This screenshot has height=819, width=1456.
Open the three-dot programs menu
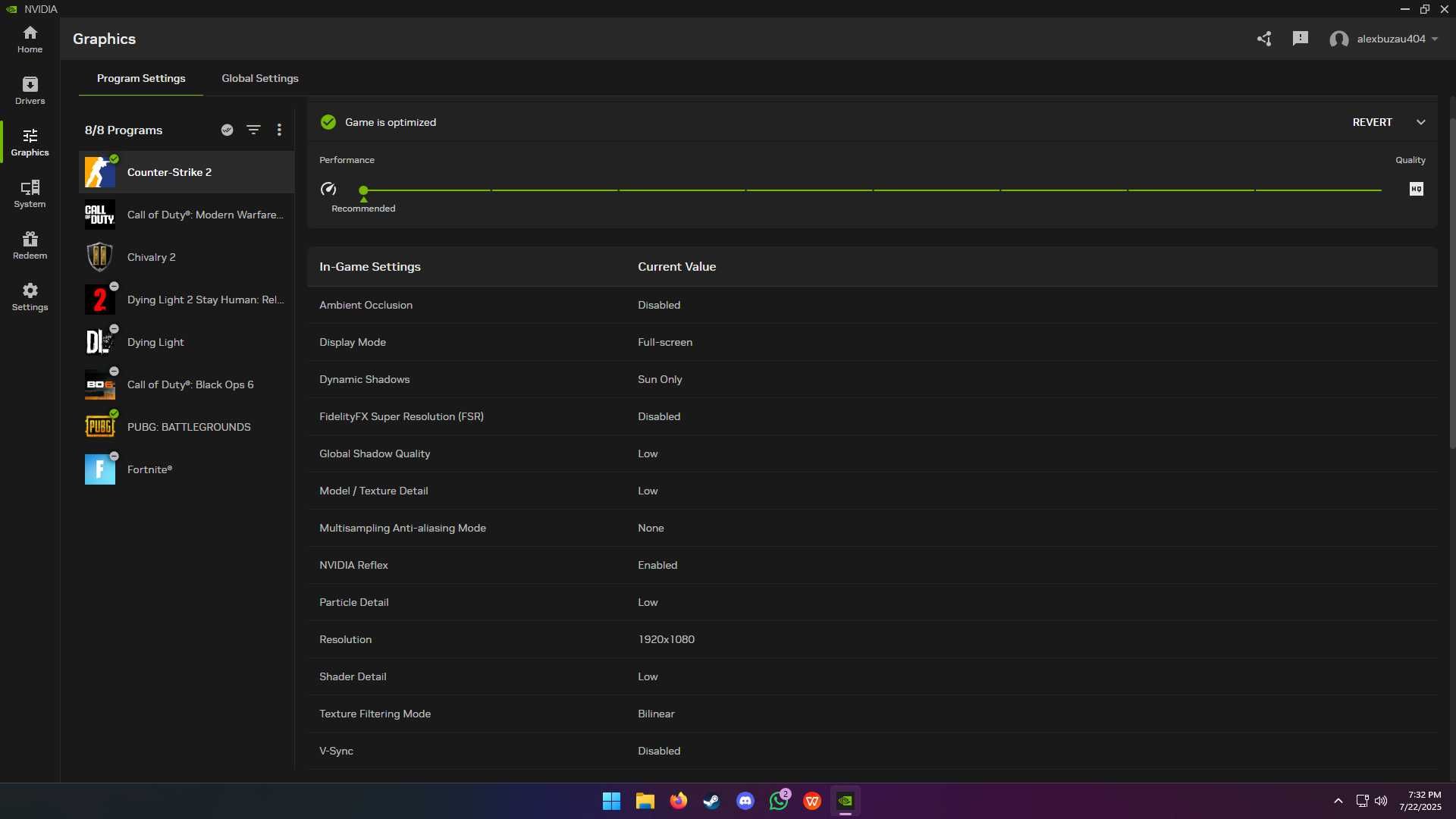coord(279,130)
